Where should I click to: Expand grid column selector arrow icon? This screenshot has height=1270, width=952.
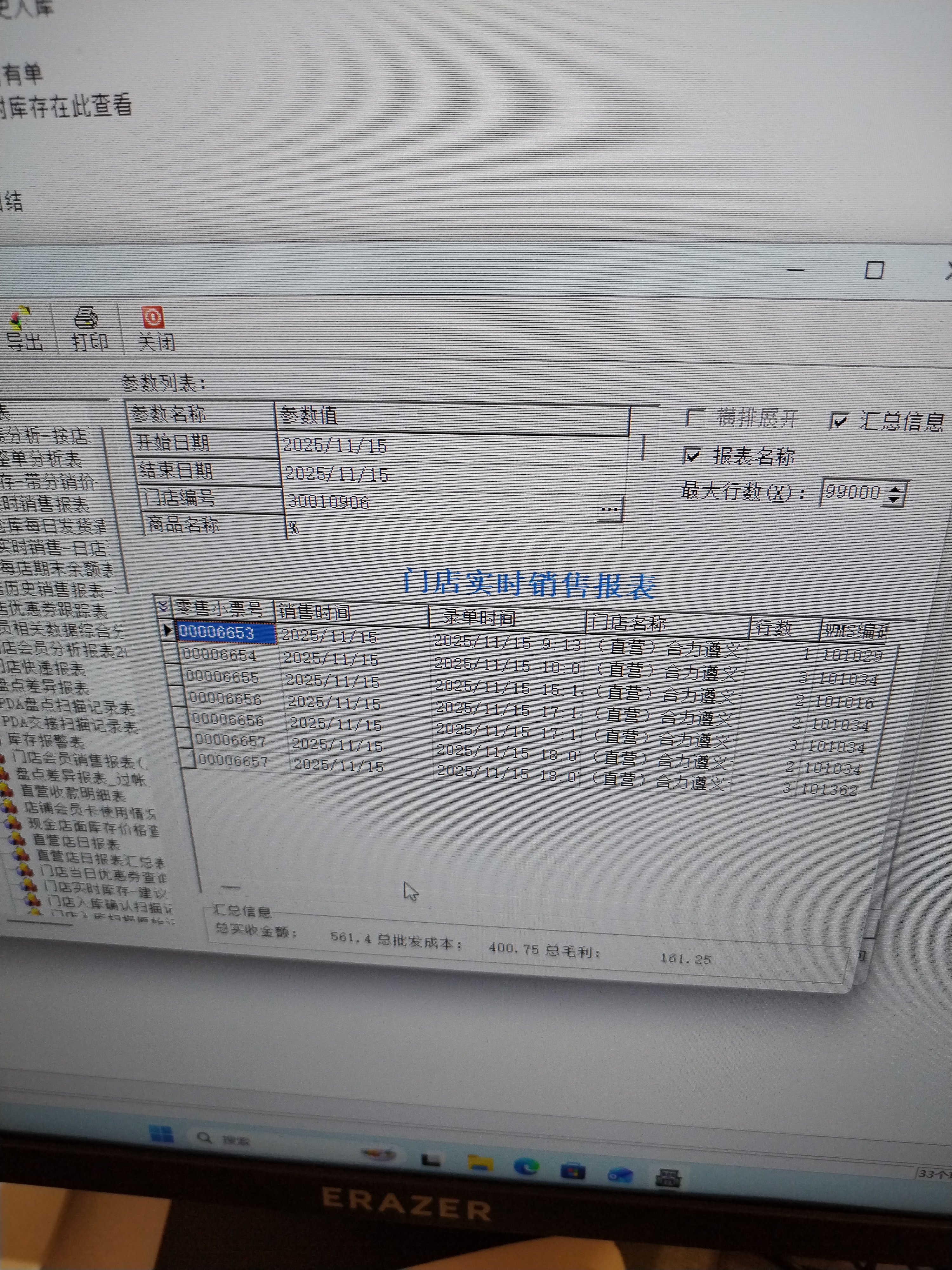163,606
